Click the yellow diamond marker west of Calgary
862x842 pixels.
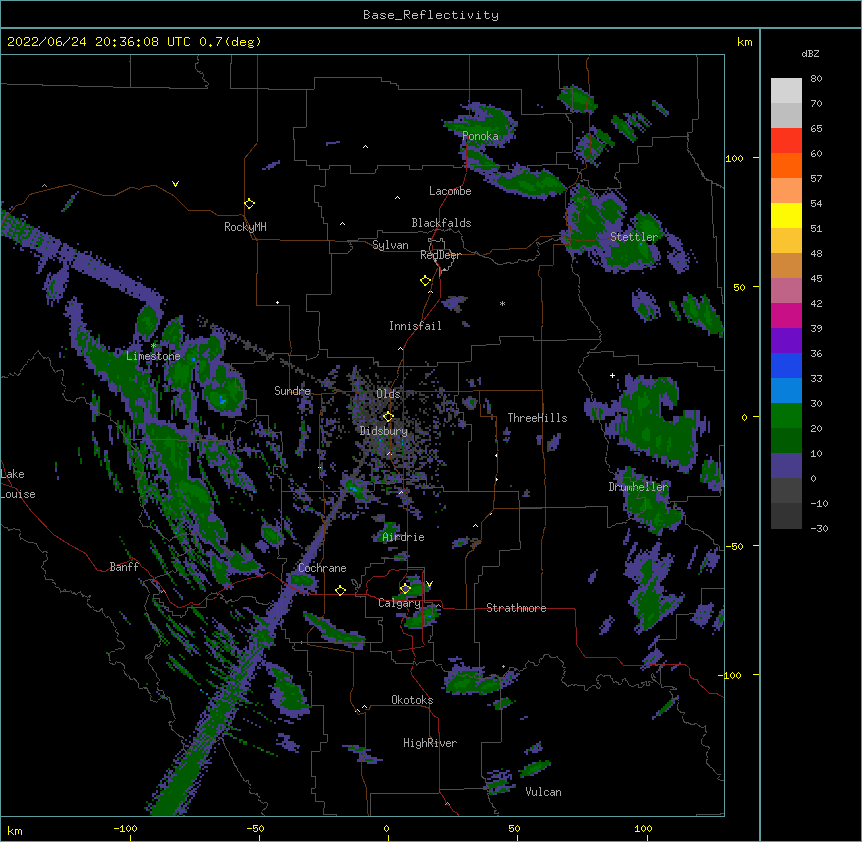340,590
